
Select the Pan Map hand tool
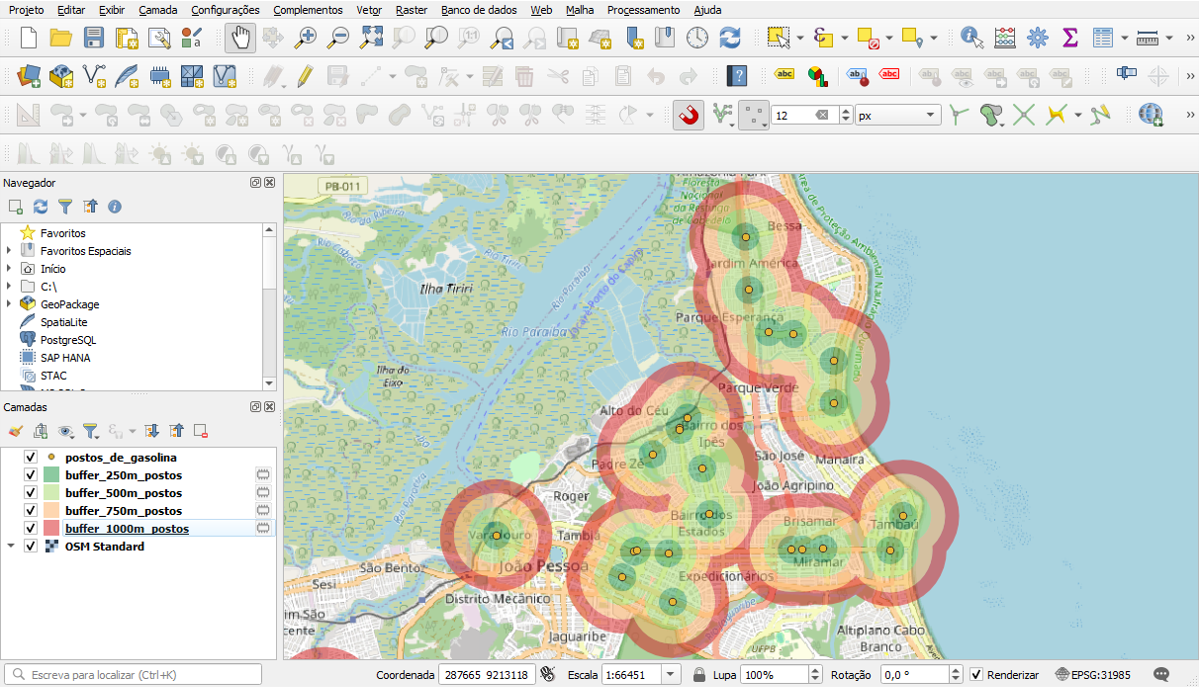240,38
